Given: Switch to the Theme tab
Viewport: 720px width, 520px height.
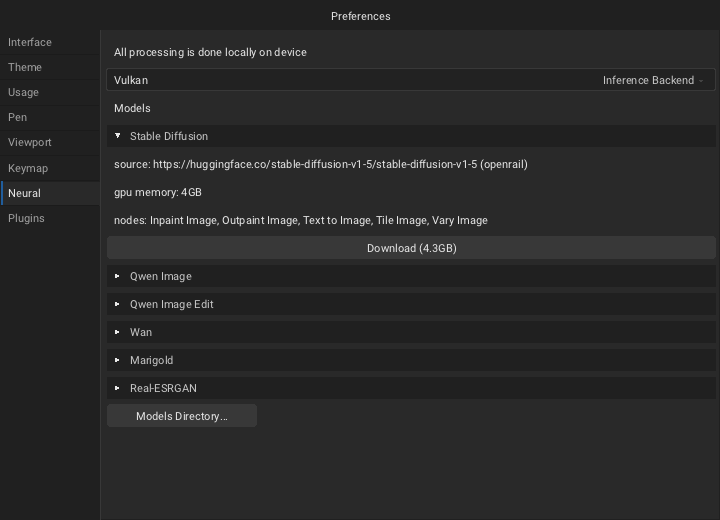Looking at the screenshot, I should click(25, 67).
